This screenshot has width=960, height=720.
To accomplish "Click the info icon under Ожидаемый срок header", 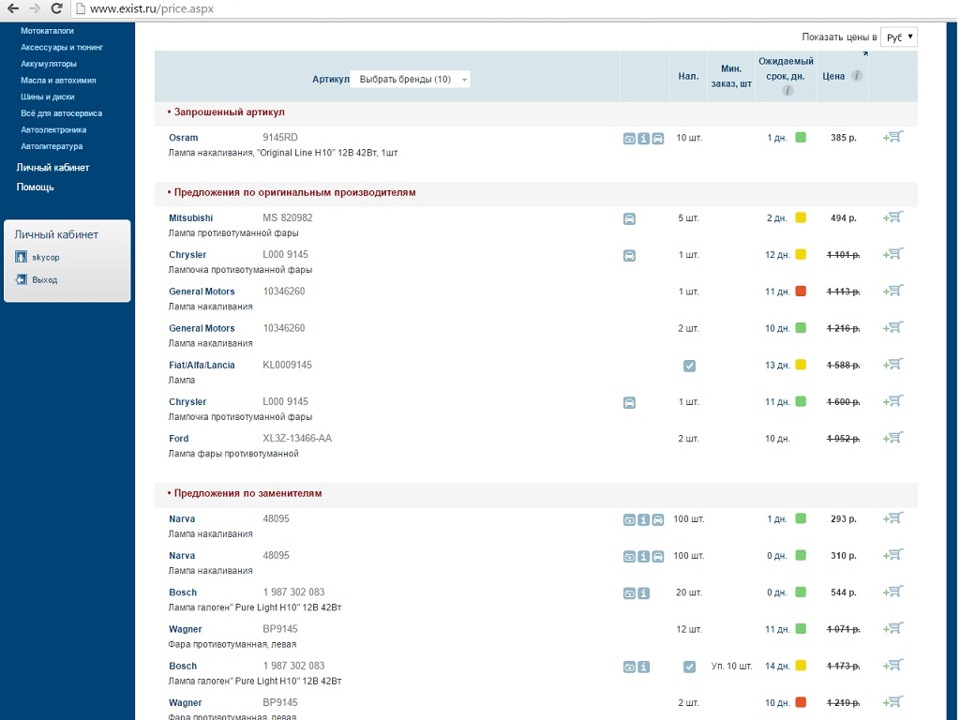I will pyautogui.click(x=788, y=91).
